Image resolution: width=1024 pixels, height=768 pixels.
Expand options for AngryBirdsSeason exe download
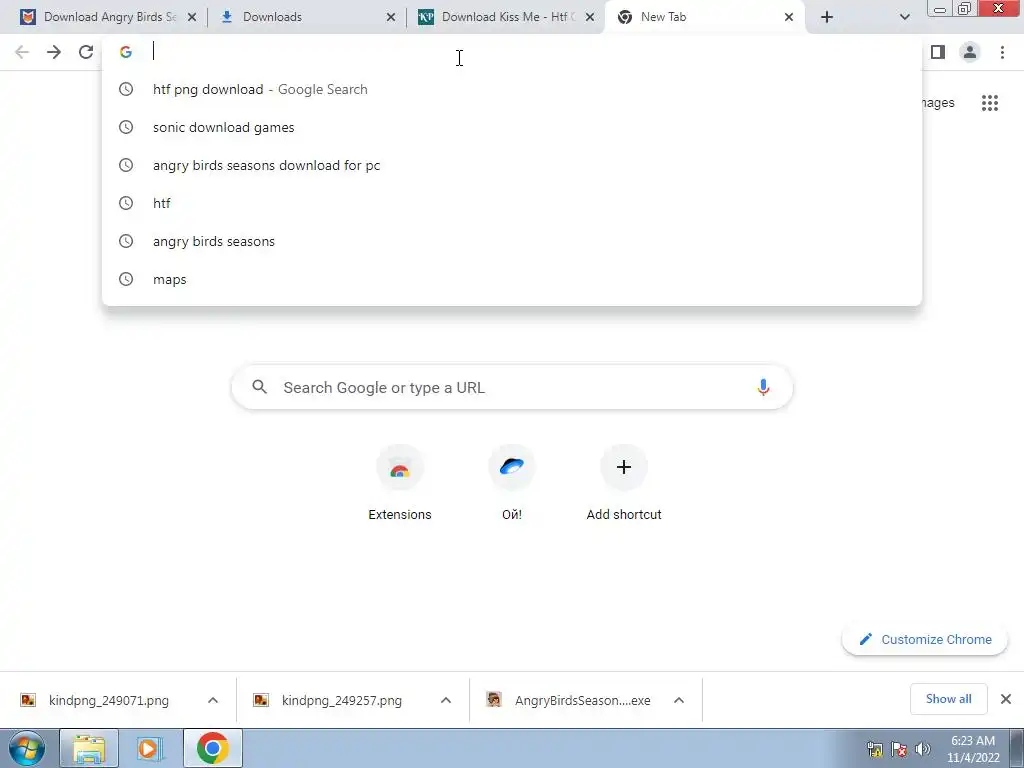click(679, 700)
